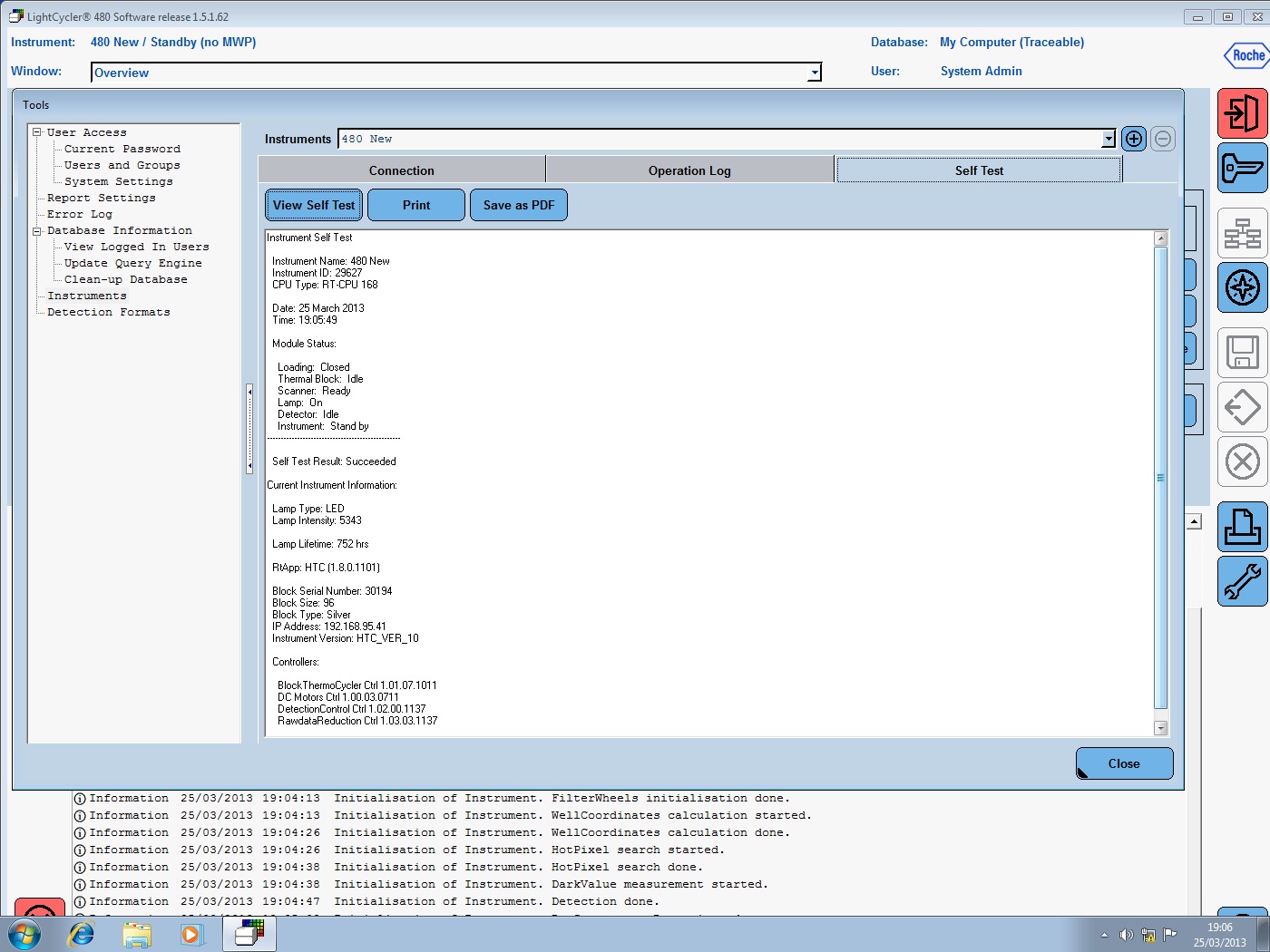1270x952 pixels.
Task: Click the export arrow icon
Action: 1242,408
